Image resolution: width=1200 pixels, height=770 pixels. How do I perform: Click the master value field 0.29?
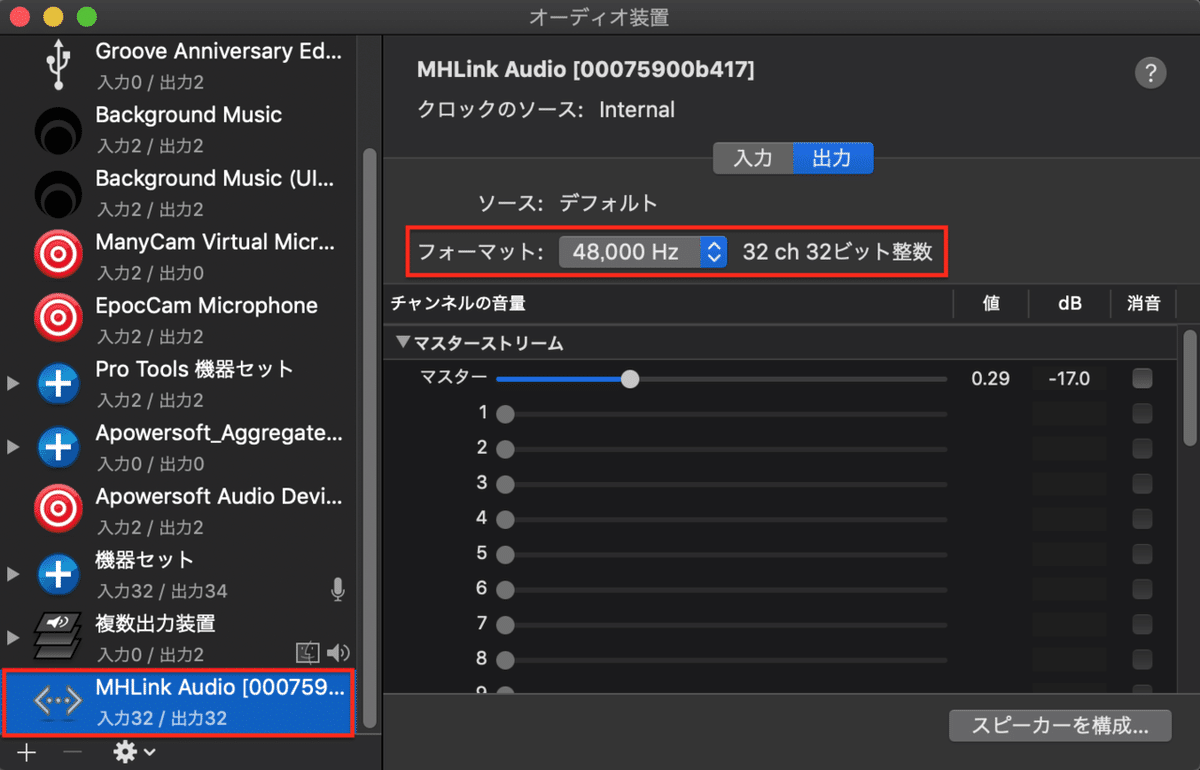990,379
